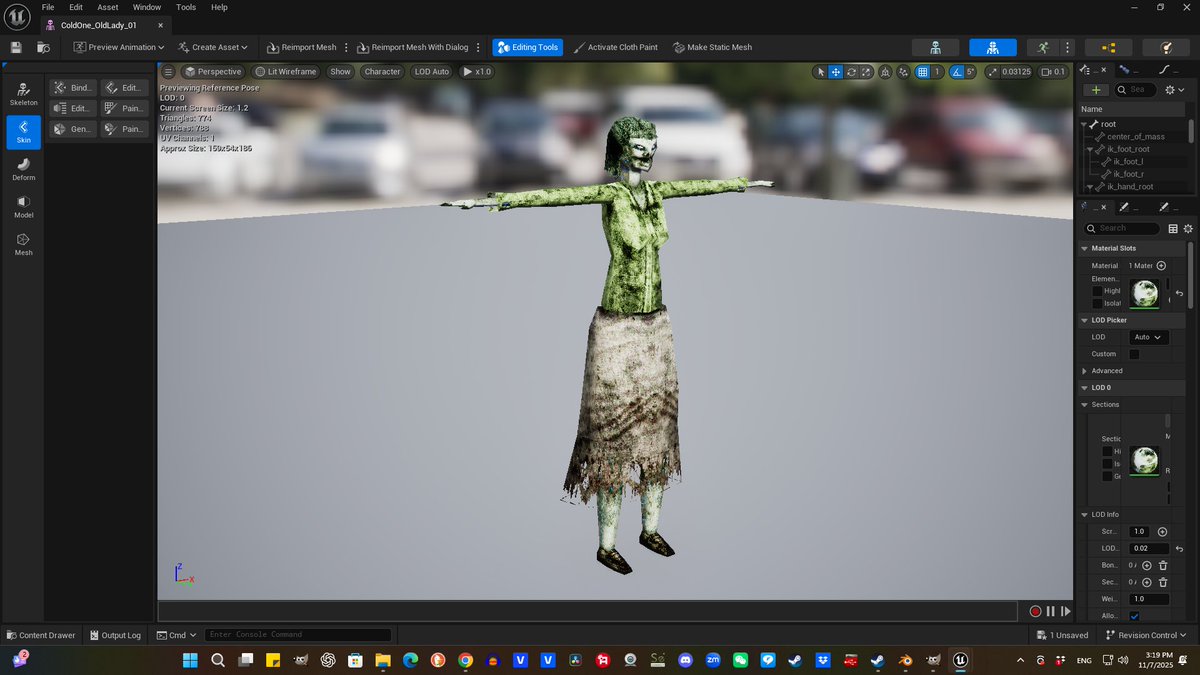This screenshot has width=1200, height=675.
Task: Delete a section using the trash icon
Action: (1163, 582)
